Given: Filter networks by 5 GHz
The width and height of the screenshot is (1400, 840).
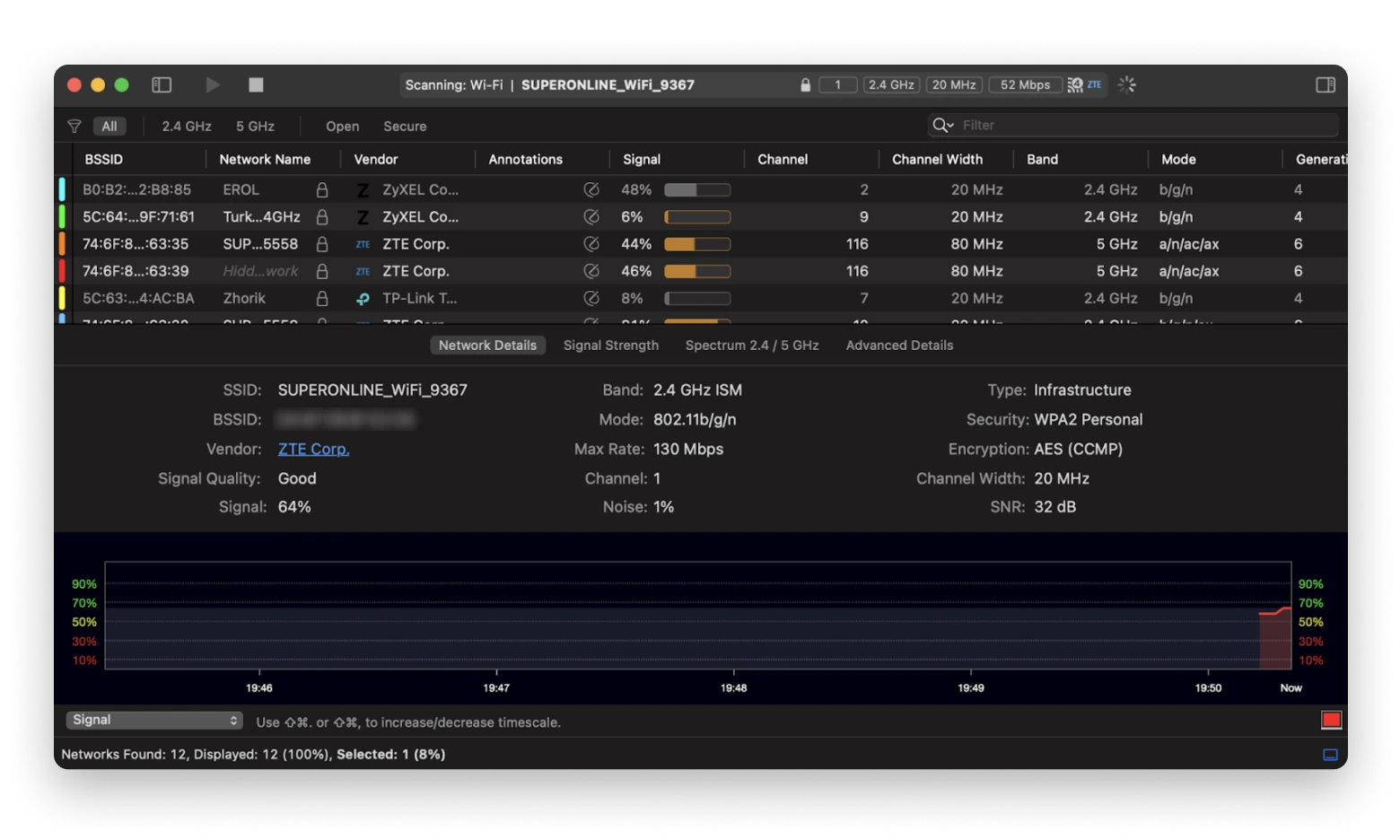Looking at the screenshot, I should 255,126.
